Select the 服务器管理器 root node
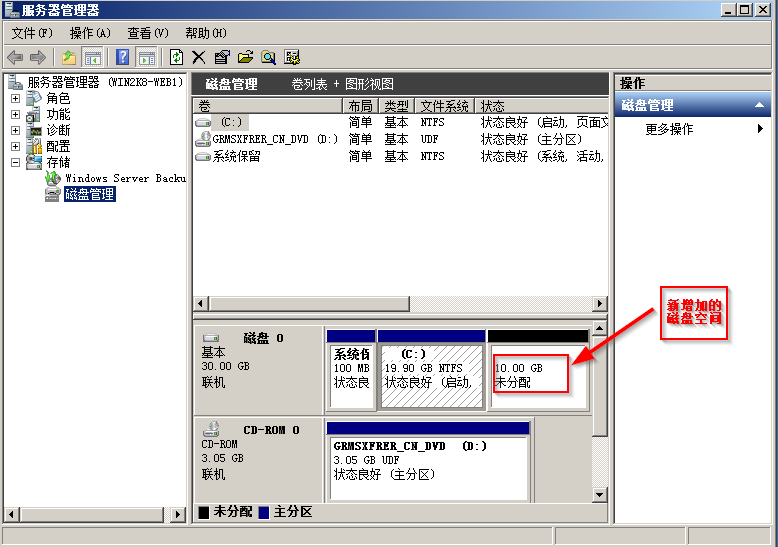Screen dimensions: 778x547 coord(105,82)
